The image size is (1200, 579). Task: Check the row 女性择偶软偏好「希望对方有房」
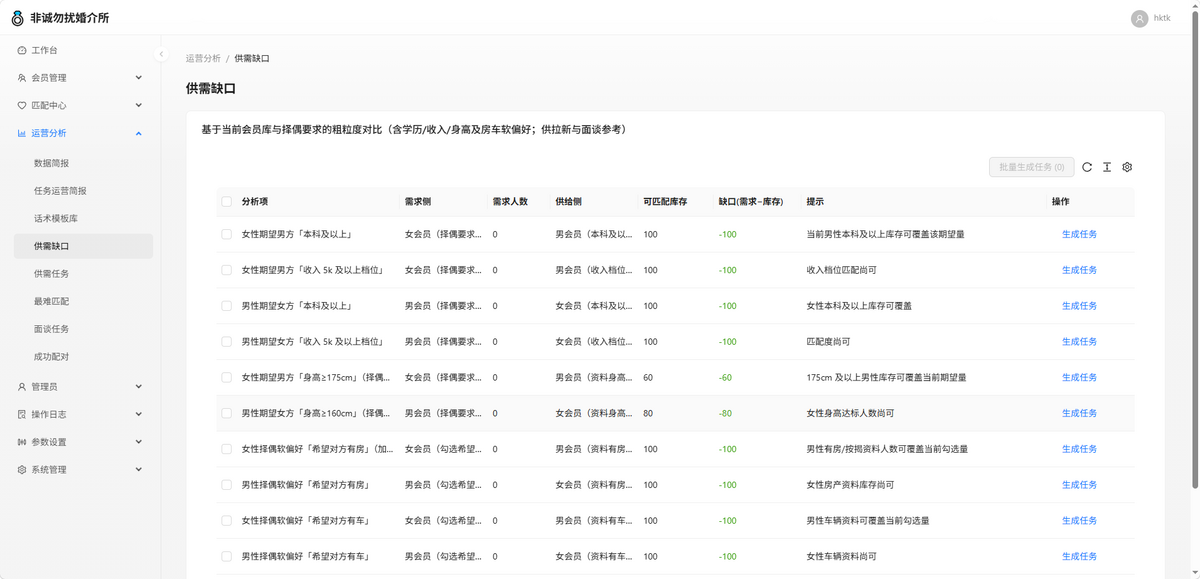[226, 449]
